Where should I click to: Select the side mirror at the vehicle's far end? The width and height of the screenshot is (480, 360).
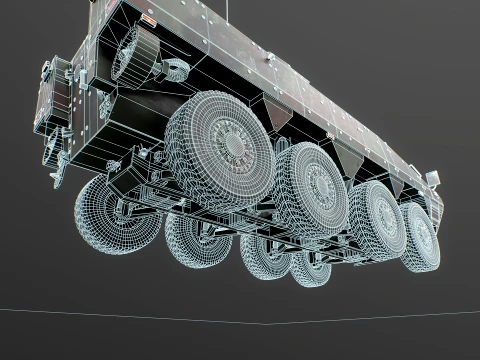[x=433, y=178]
